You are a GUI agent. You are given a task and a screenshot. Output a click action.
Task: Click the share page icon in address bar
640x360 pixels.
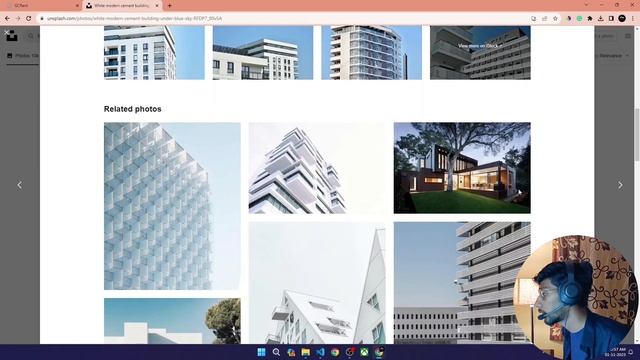544,18
